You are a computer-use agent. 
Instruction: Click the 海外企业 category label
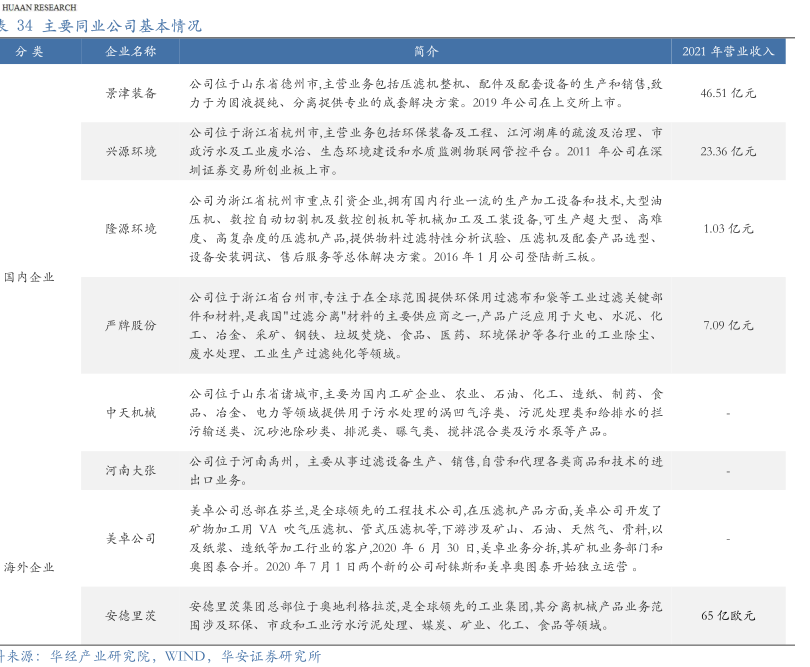pos(29,568)
